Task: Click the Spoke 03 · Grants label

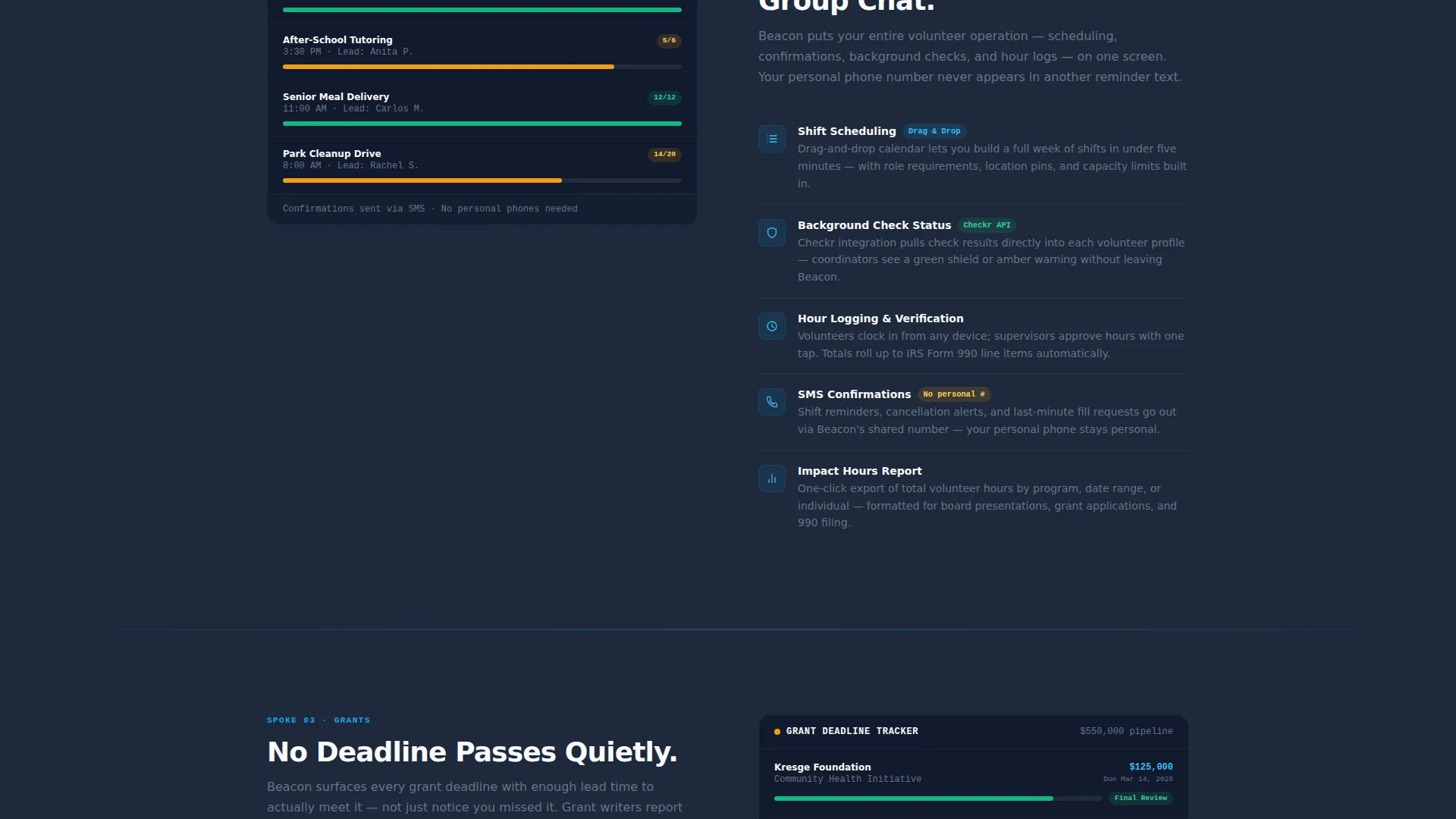Action: [318, 720]
